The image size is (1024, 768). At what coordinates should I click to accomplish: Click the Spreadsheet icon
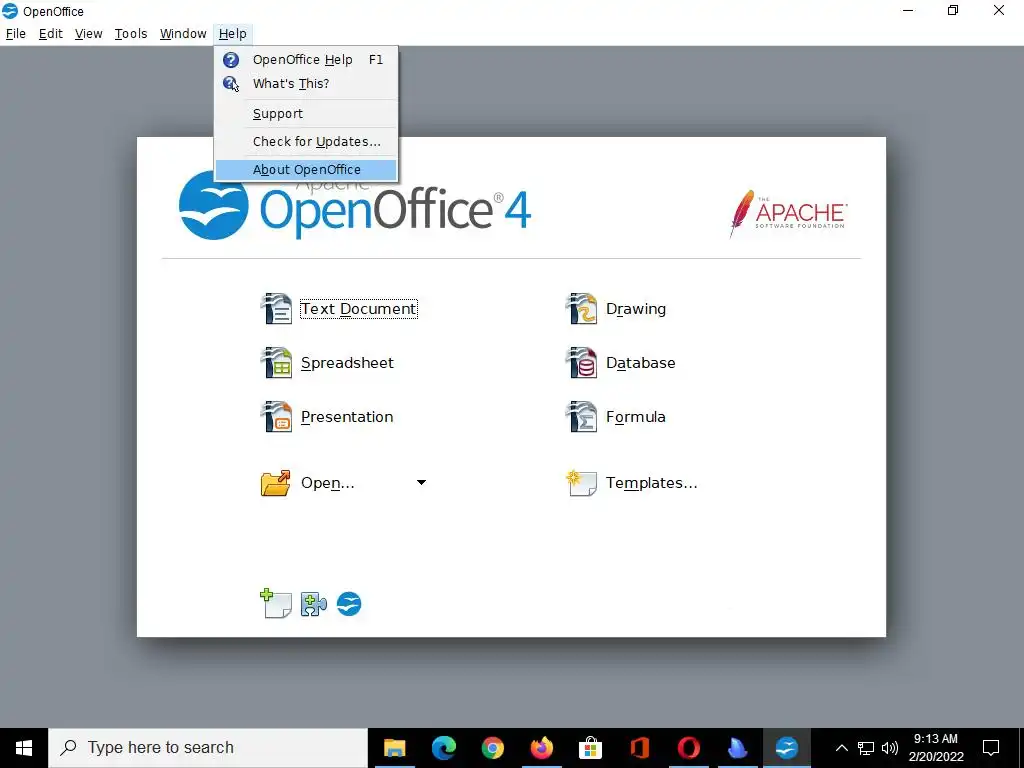coord(276,362)
